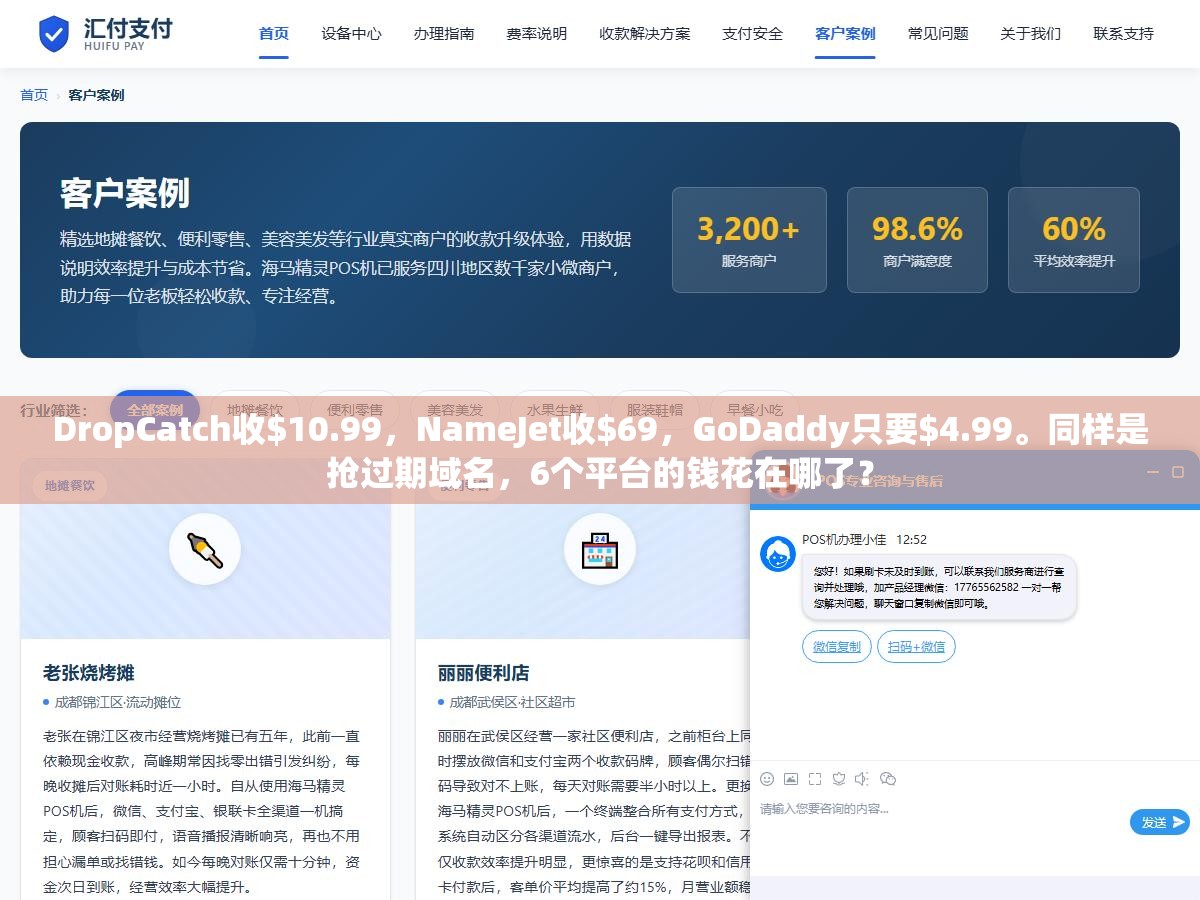Click the screenshot capture icon in chat
This screenshot has height=900, width=1200.
click(815, 779)
